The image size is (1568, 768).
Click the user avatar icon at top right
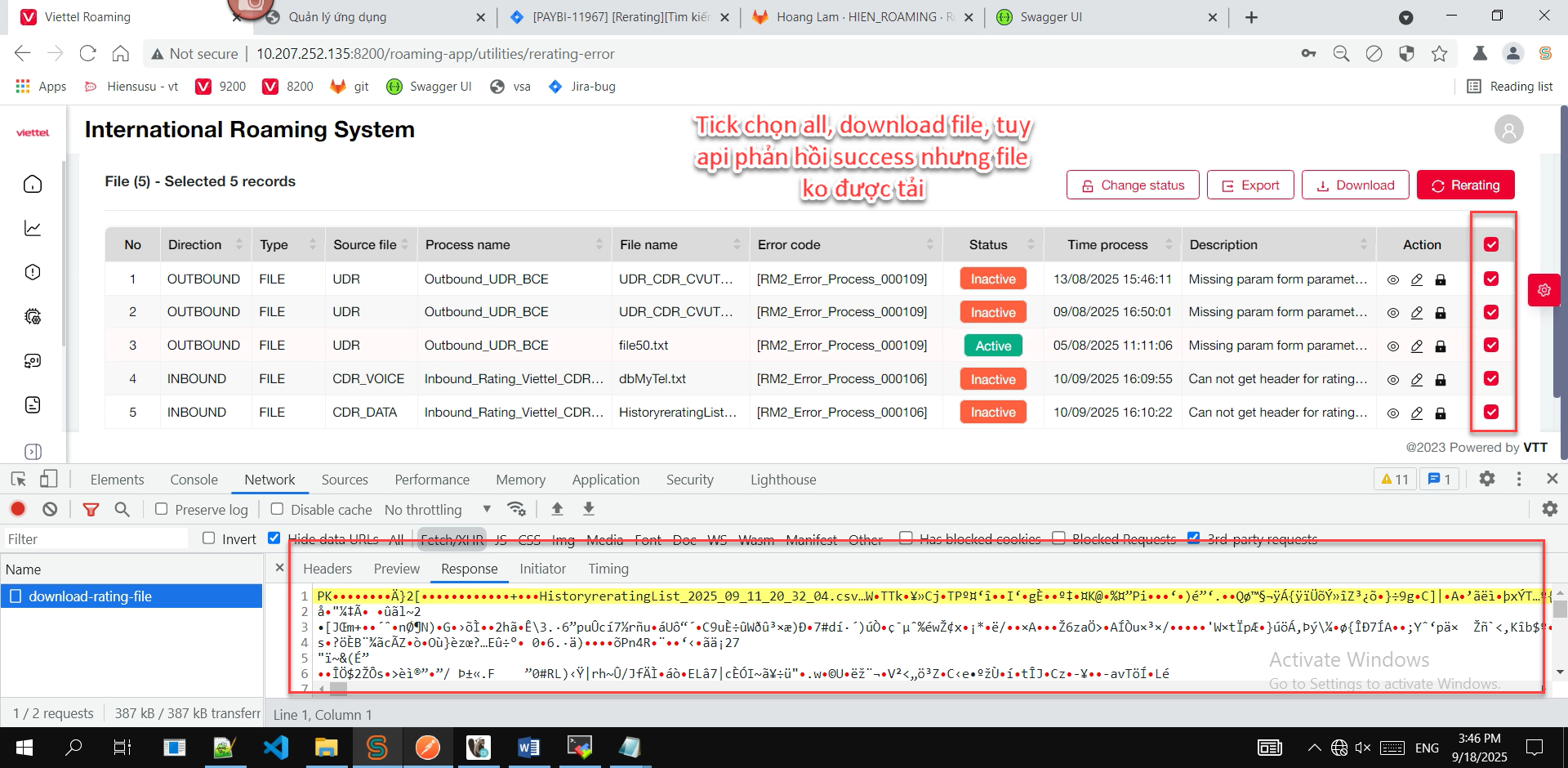(x=1508, y=130)
